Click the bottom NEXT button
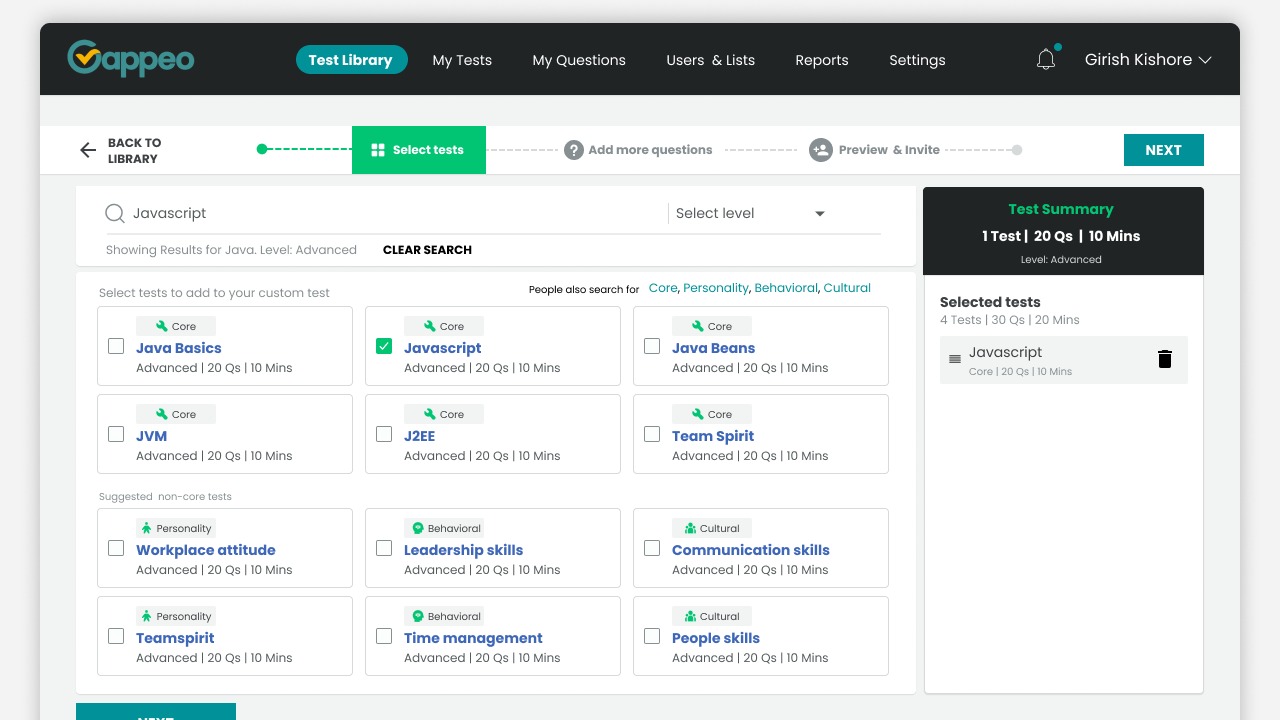Viewport: 1280px width, 720px height. coord(156,712)
